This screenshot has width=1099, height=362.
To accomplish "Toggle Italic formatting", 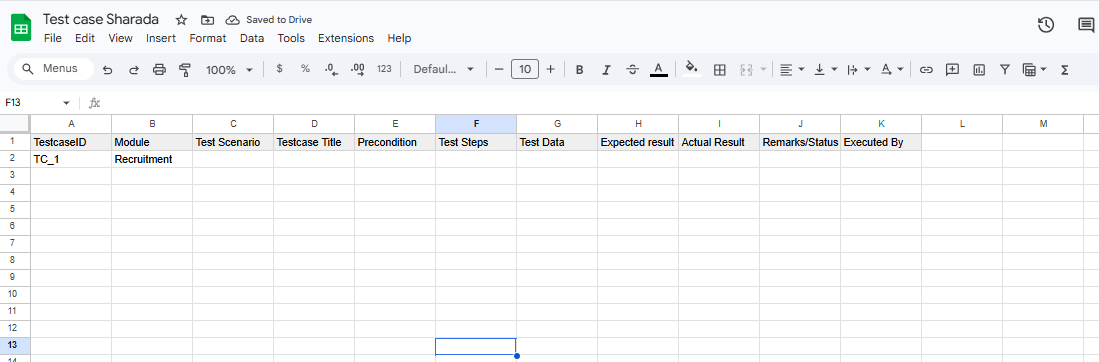I will (606, 69).
